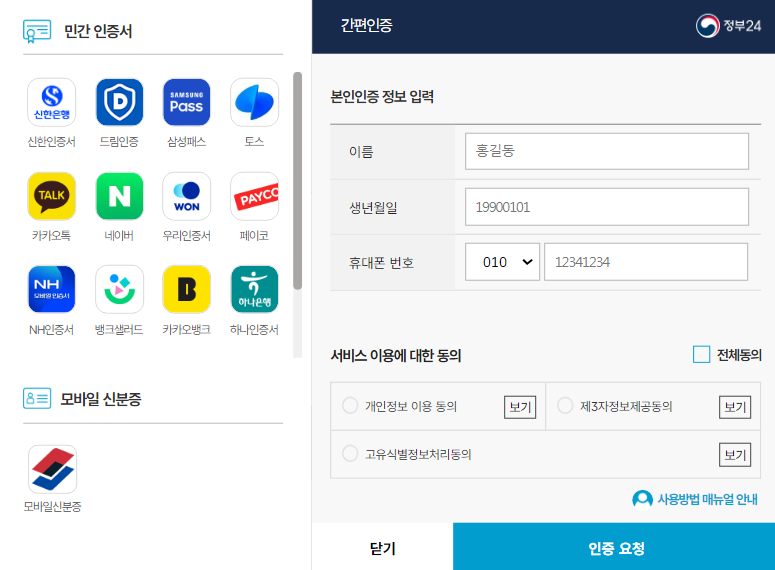The image size is (775, 570).
Task: Click the 정부24 logo
Action: (x=728, y=26)
